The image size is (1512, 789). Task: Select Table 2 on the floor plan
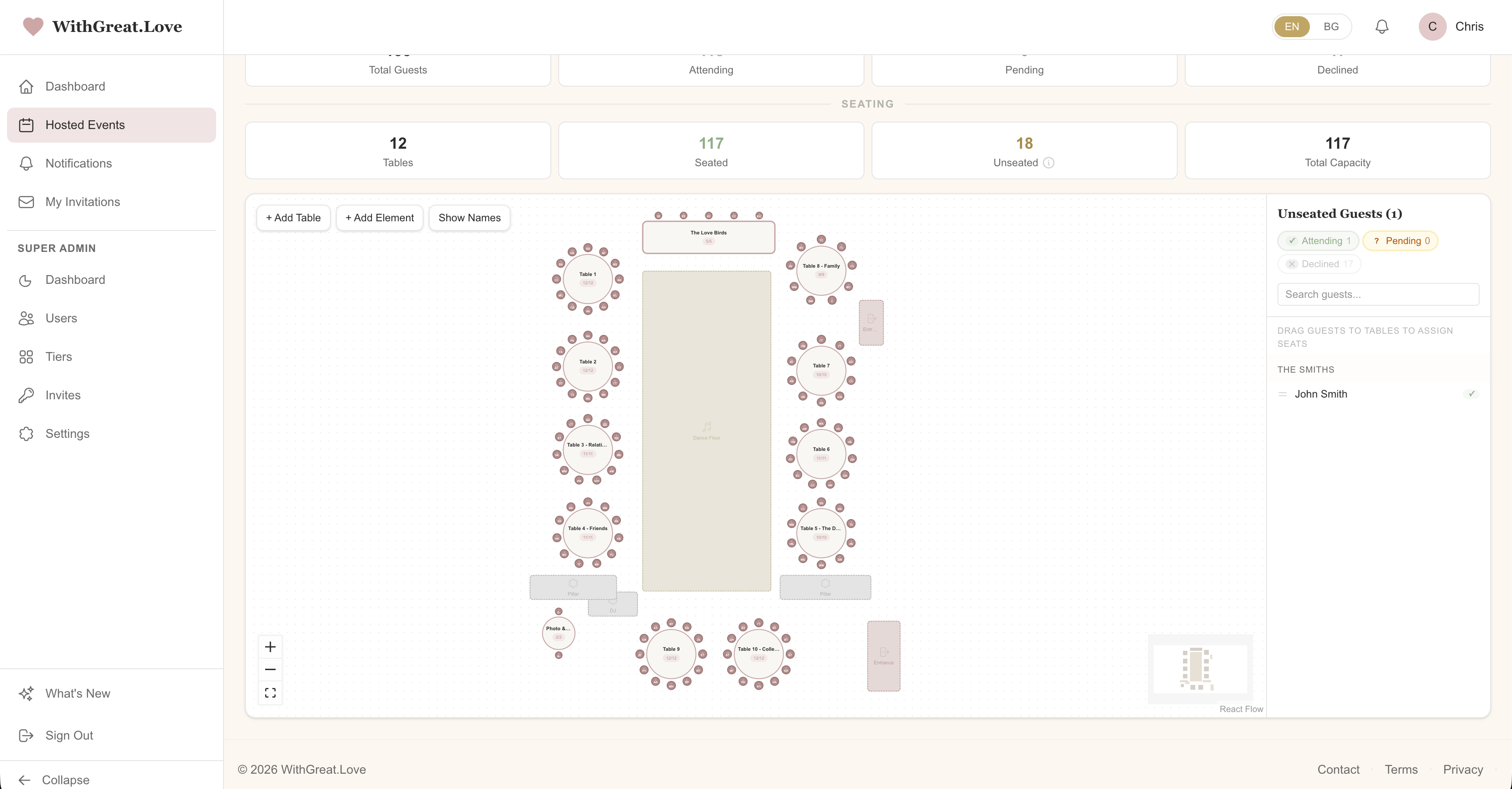click(x=588, y=366)
